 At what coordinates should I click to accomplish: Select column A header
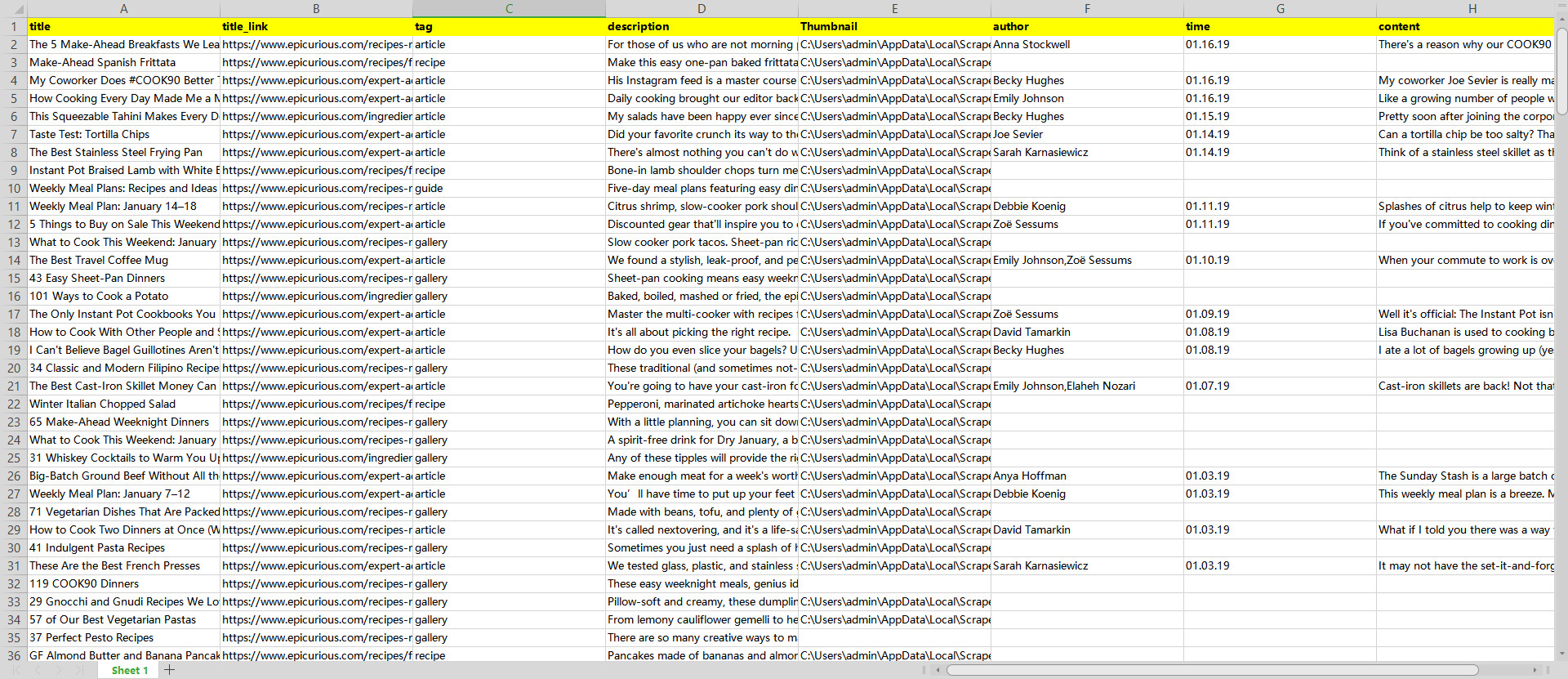point(123,9)
